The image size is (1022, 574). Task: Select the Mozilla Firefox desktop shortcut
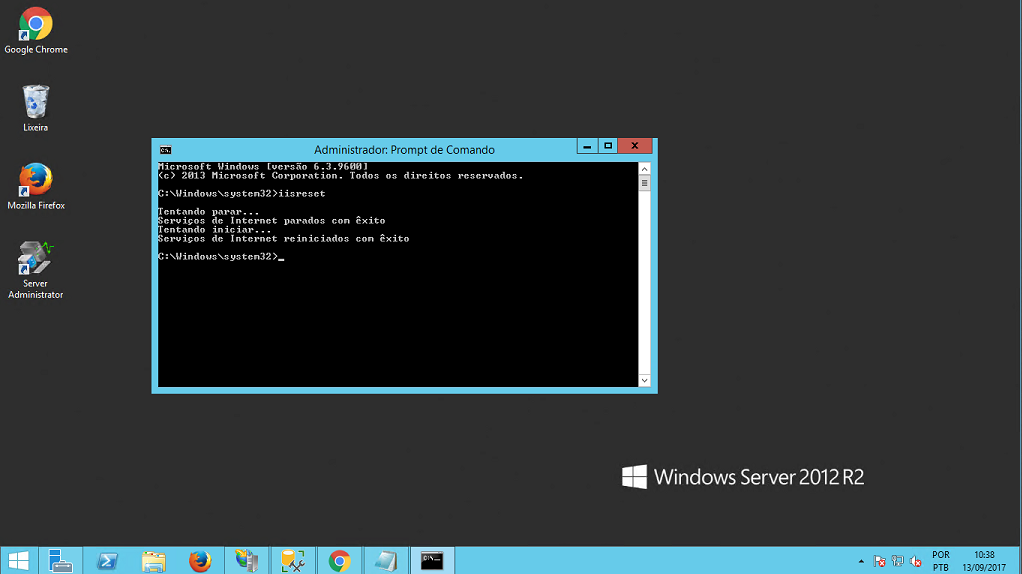click(x=36, y=186)
